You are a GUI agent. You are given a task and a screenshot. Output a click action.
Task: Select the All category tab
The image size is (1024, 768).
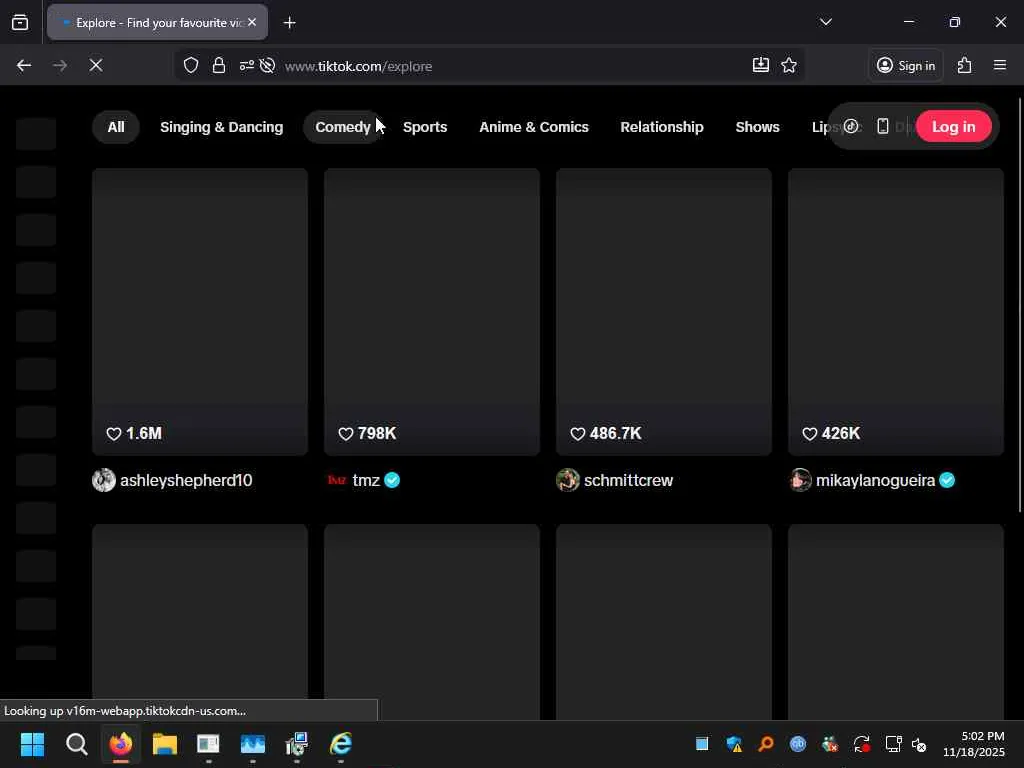tap(116, 127)
